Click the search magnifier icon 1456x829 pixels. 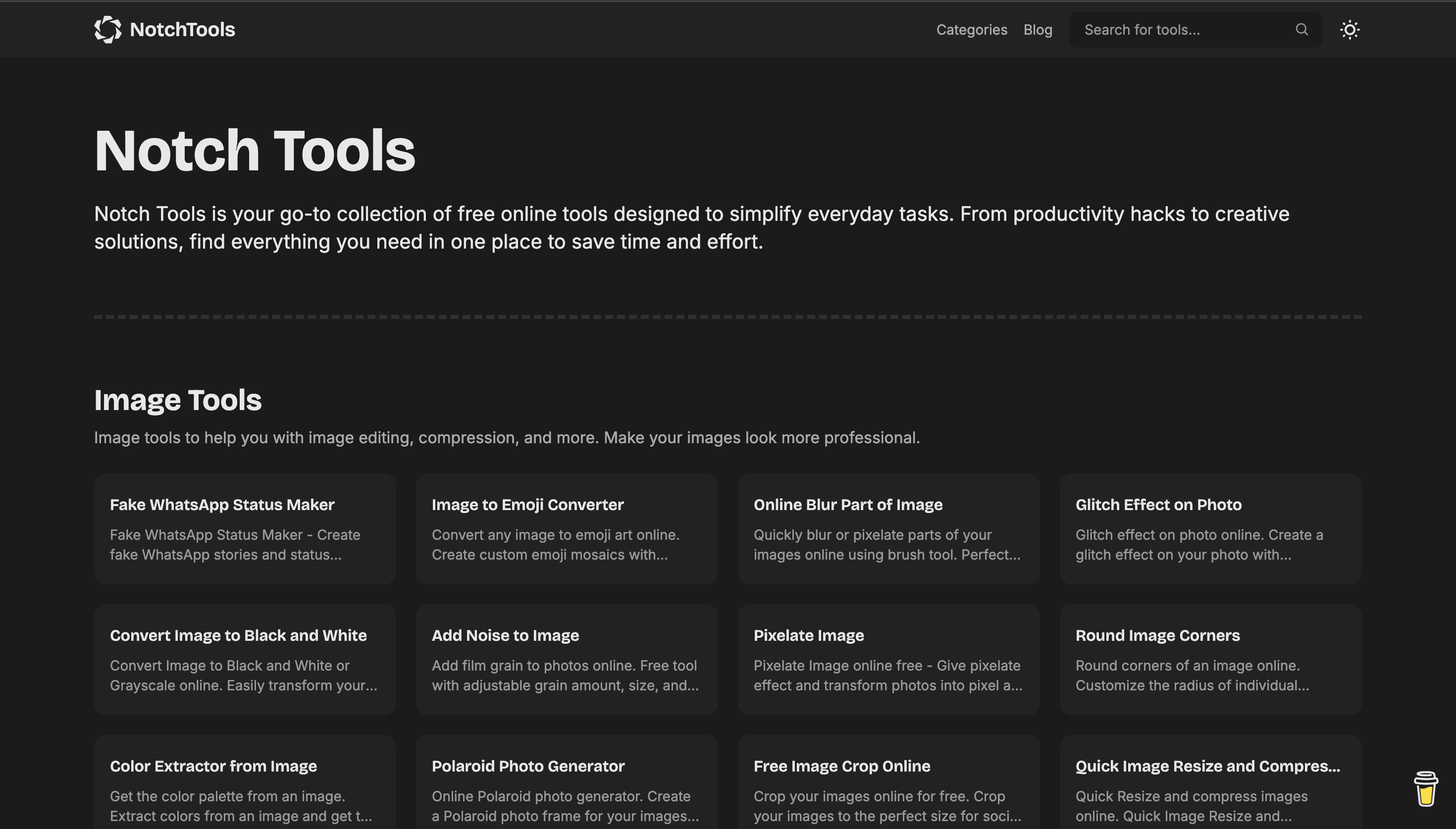coord(1301,29)
